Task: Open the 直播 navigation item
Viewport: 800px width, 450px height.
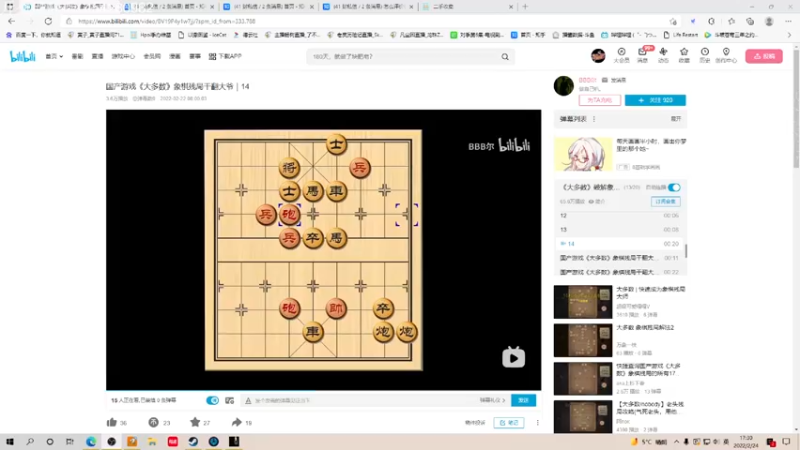Action: [97, 56]
